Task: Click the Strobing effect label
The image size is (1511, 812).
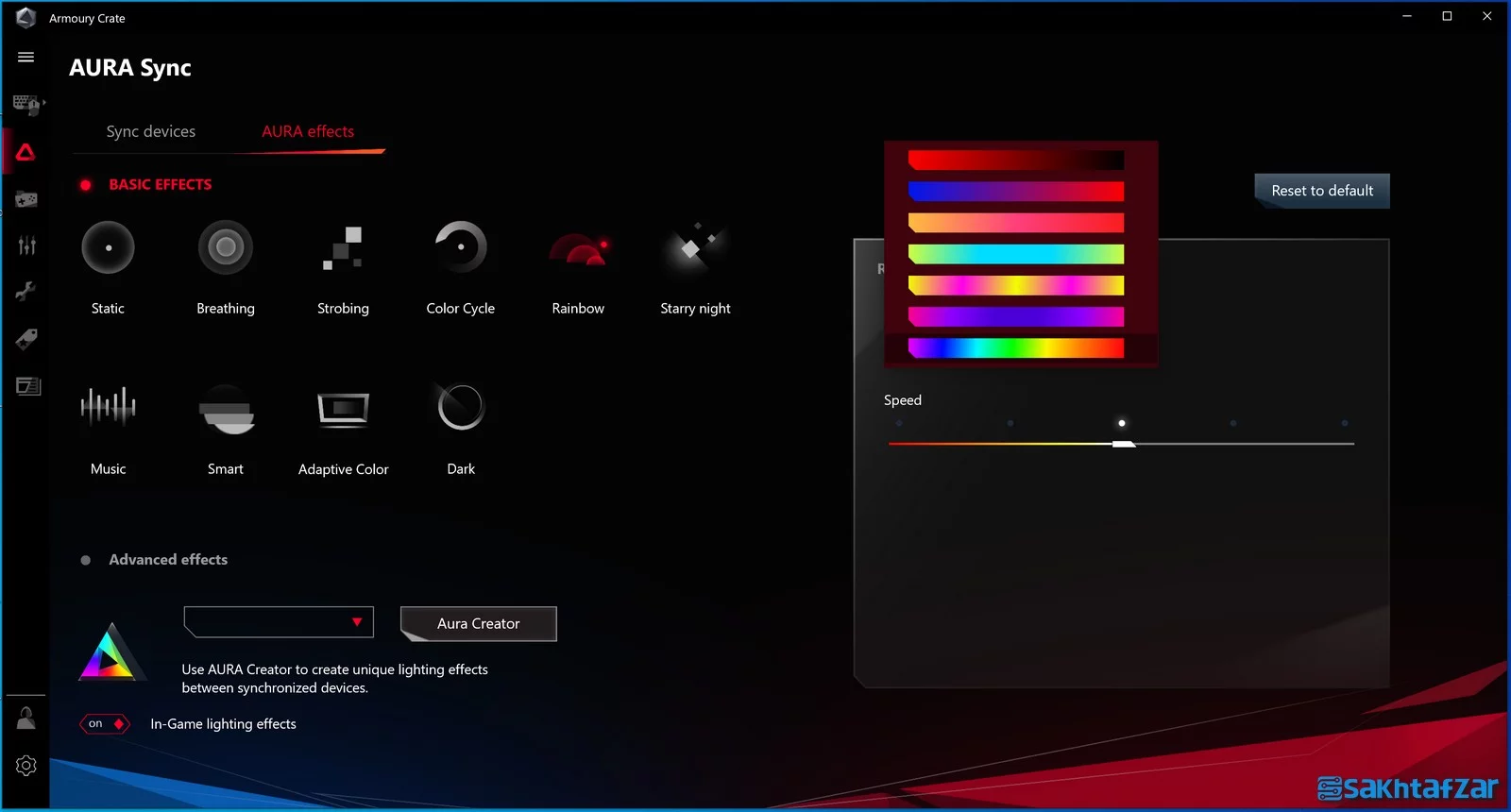Action: click(343, 309)
